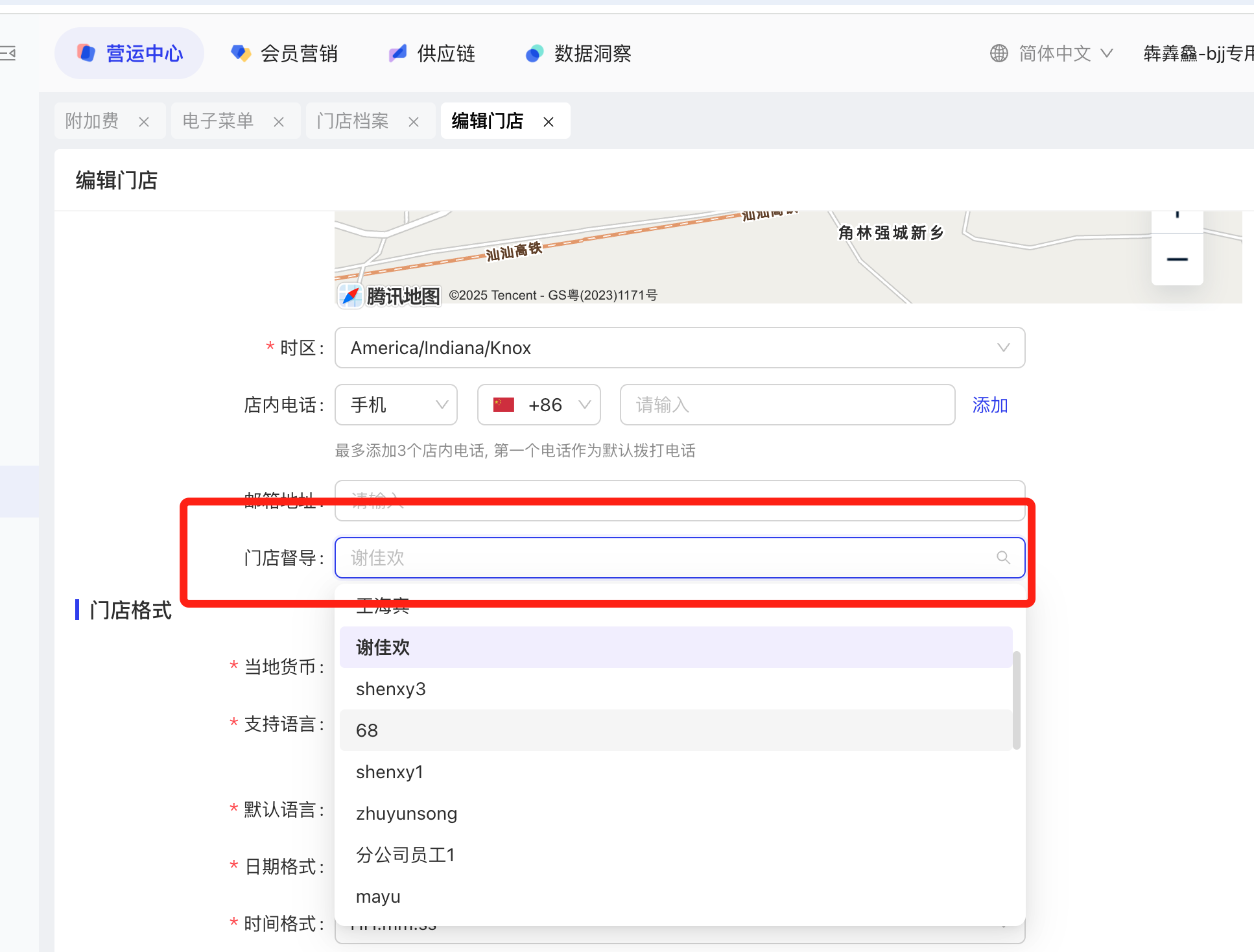The height and width of the screenshot is (952, 1254).
Task: Close the 电子菜单 tab
Action: [279, 122]
